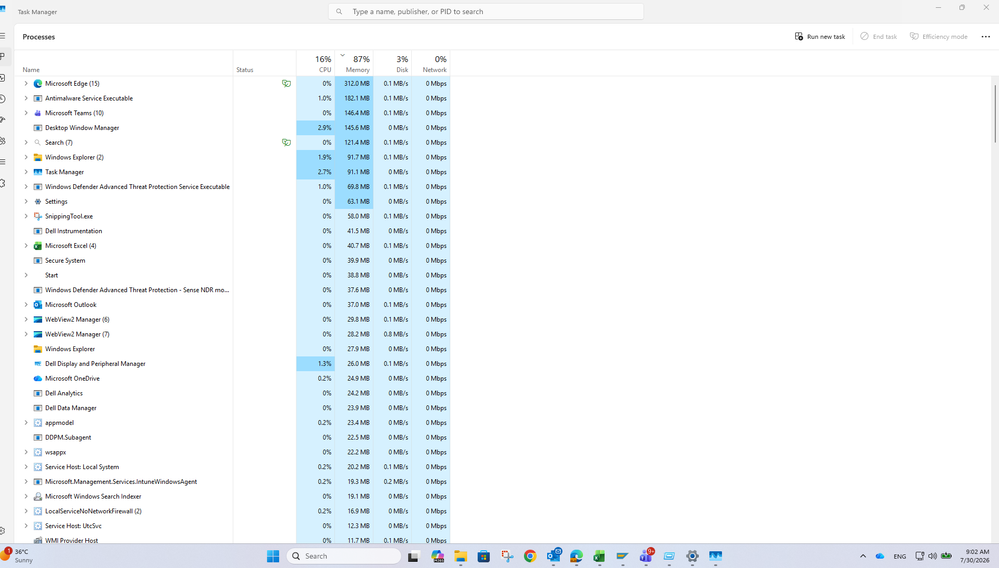Select Microsoft Windows Search Indexer row

(233, 497)
